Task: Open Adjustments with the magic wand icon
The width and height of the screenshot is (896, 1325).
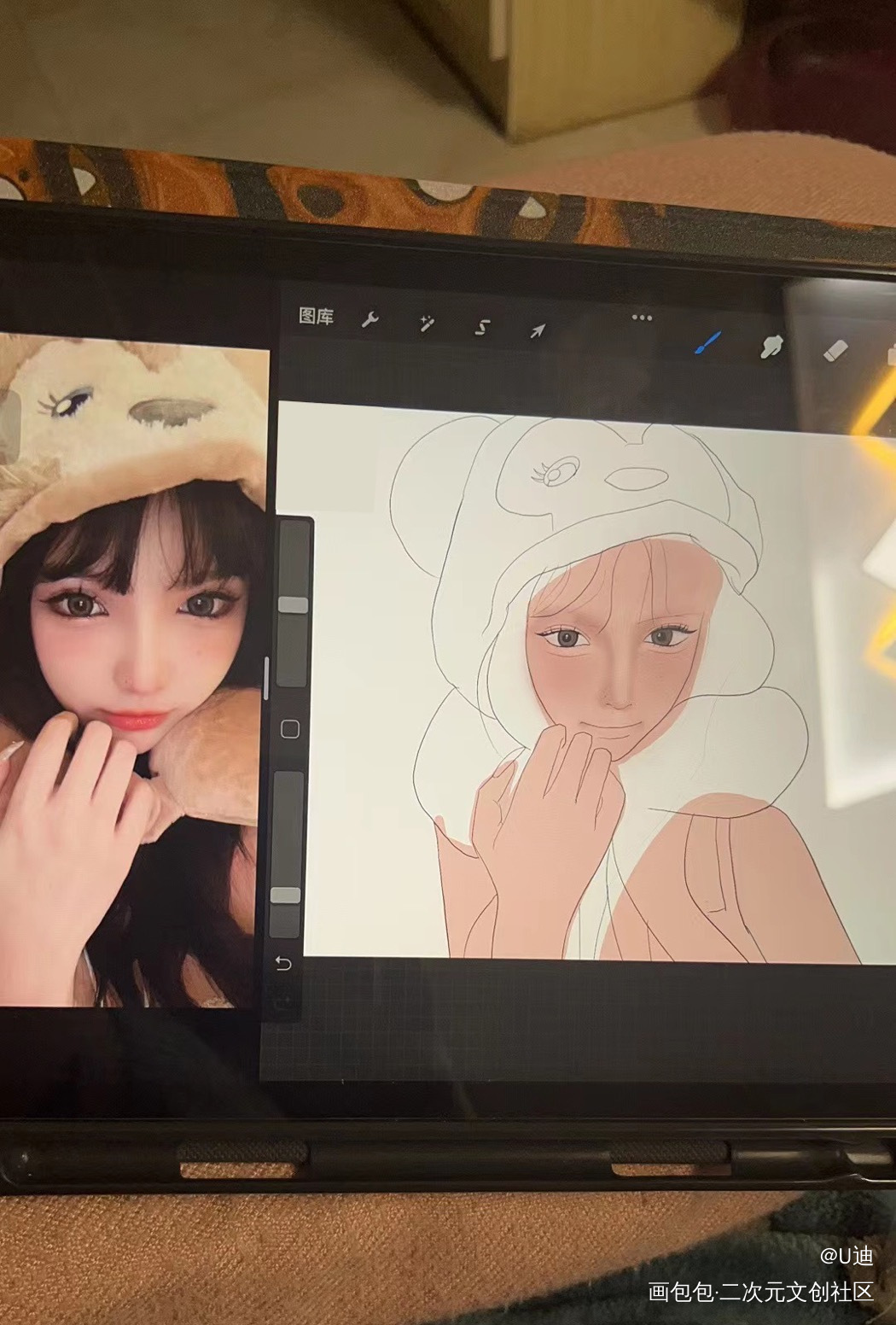Action: pyautogui.click(x=426, y=324)
